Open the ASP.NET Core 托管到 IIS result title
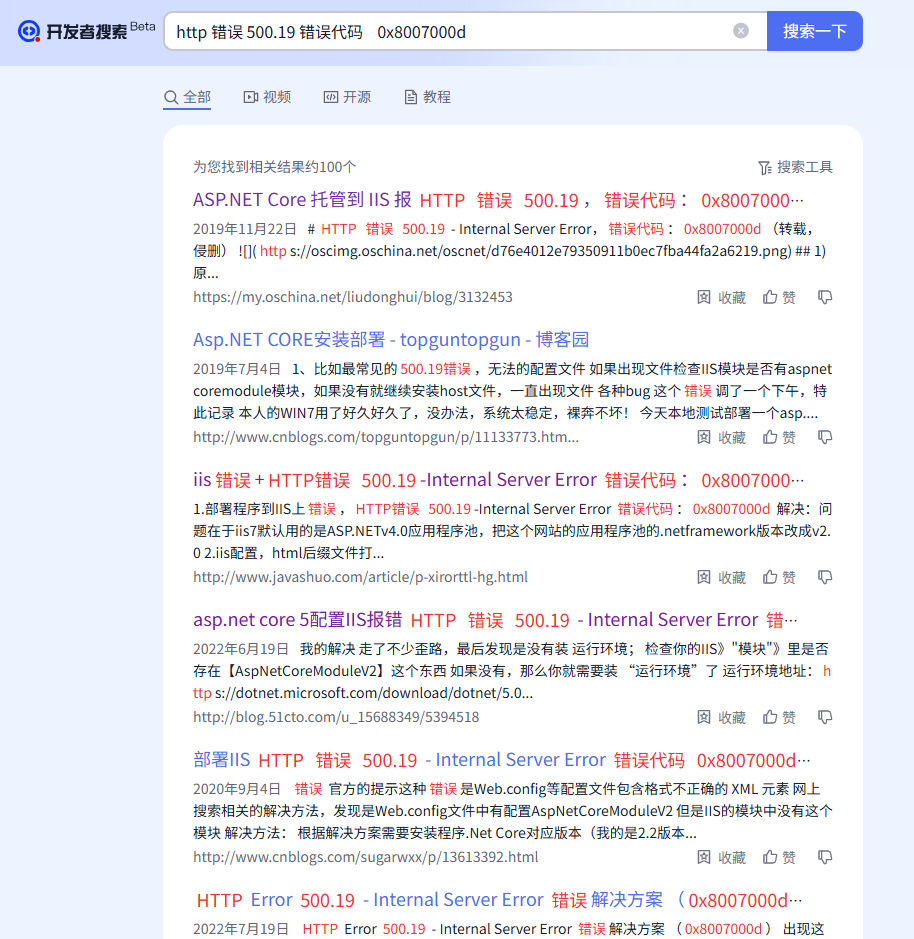 coord(498,200)
